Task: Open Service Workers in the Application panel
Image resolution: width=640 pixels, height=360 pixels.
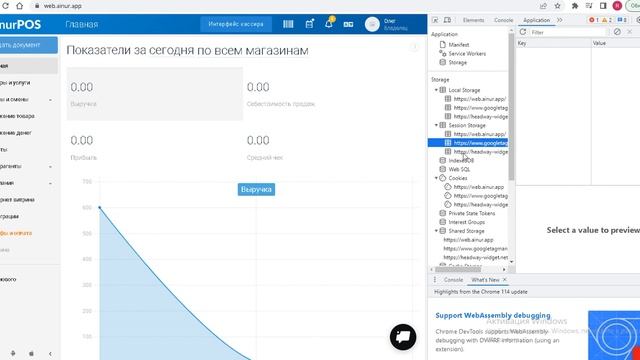Action: 467,53
